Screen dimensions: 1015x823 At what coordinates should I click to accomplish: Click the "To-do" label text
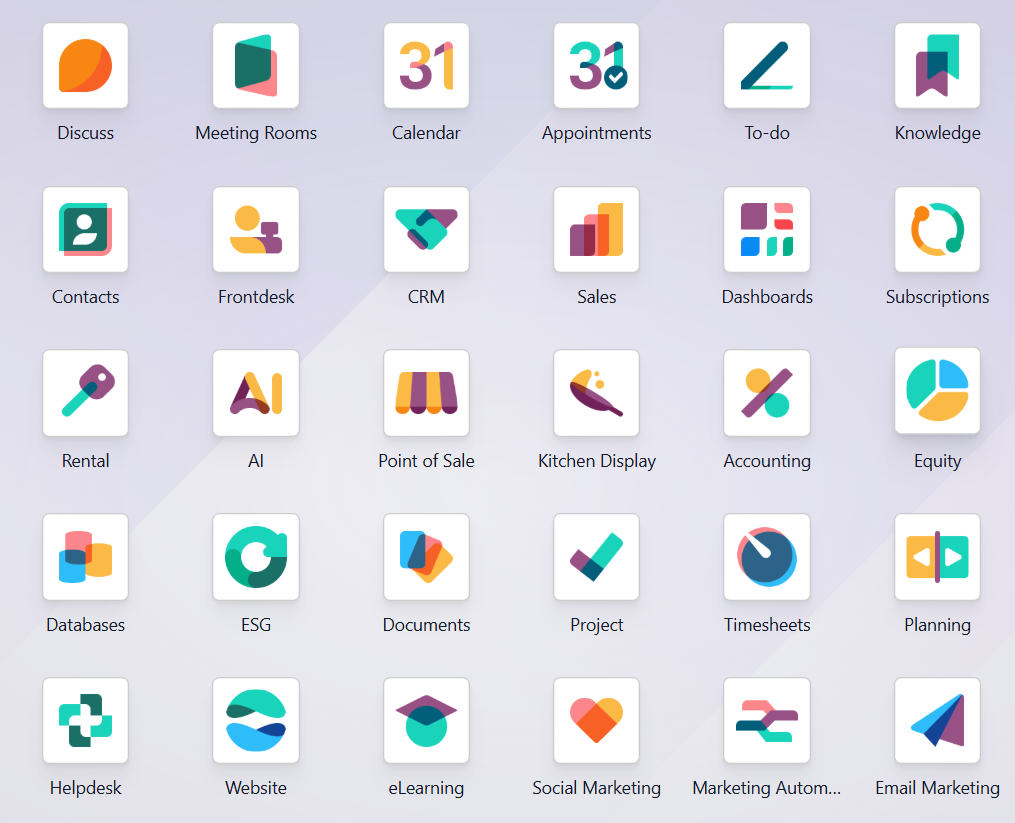[x=766, y=133]
